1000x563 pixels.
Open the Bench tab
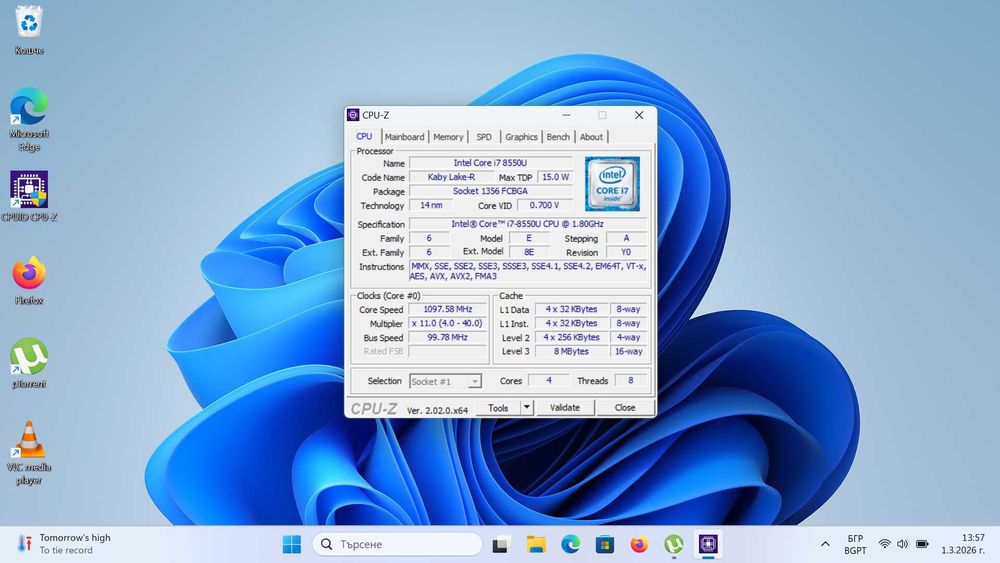558,137
